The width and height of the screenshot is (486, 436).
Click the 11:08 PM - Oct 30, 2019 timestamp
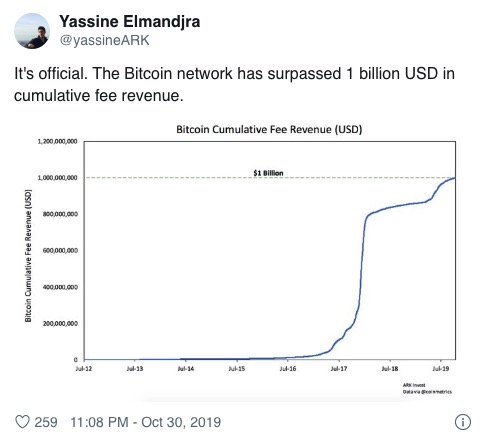(146, 422)
